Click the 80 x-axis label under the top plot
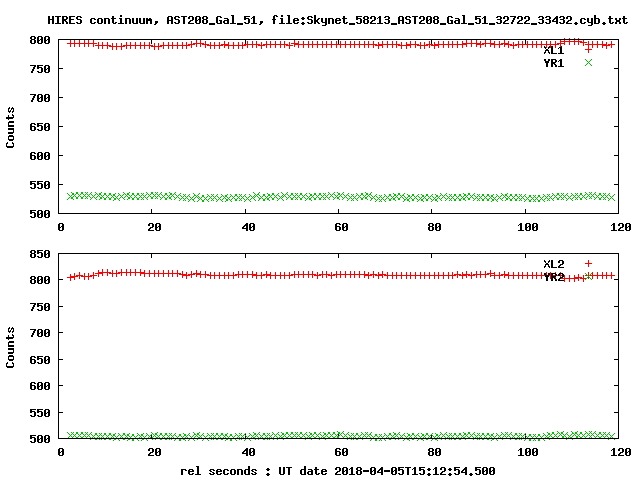 coord(434,227)
